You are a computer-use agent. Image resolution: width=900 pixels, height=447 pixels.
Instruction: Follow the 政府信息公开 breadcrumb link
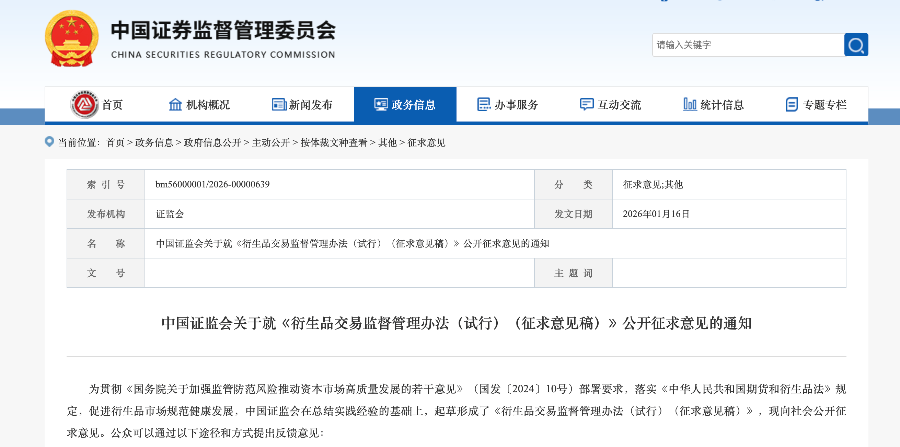(212, 143)
